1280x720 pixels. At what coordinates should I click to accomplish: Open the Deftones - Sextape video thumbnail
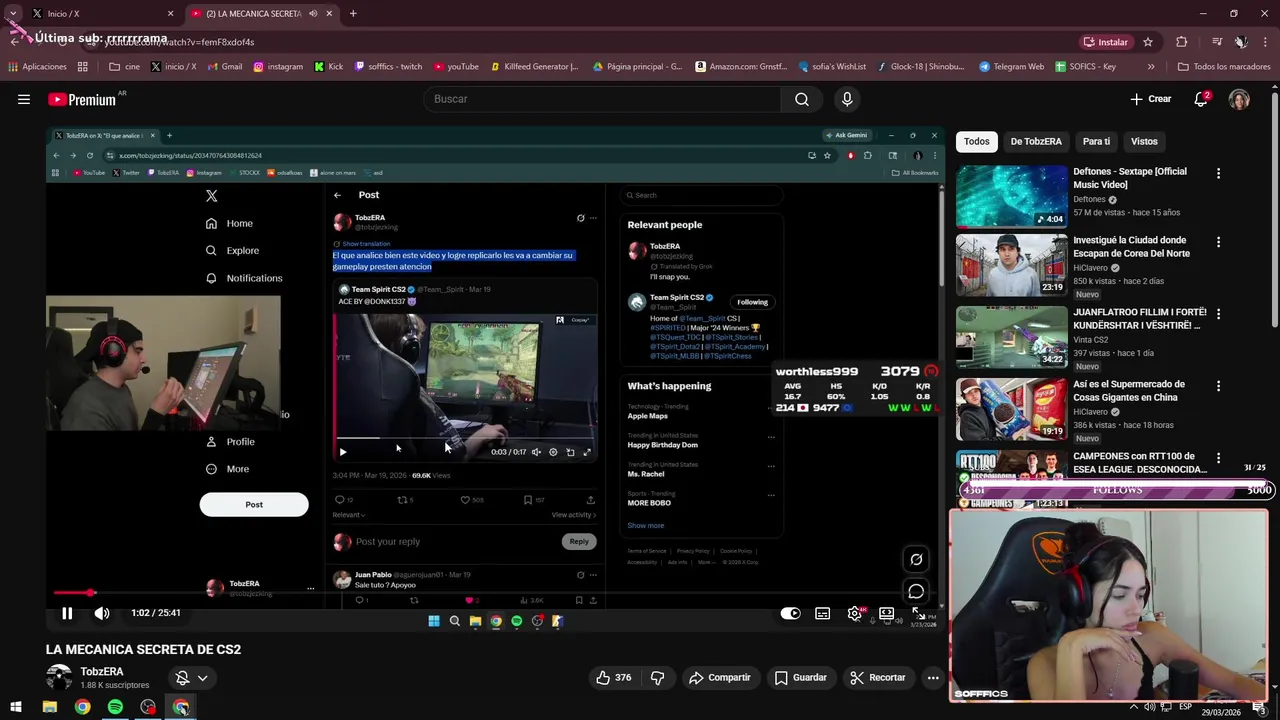click(x=1012, y=196)
